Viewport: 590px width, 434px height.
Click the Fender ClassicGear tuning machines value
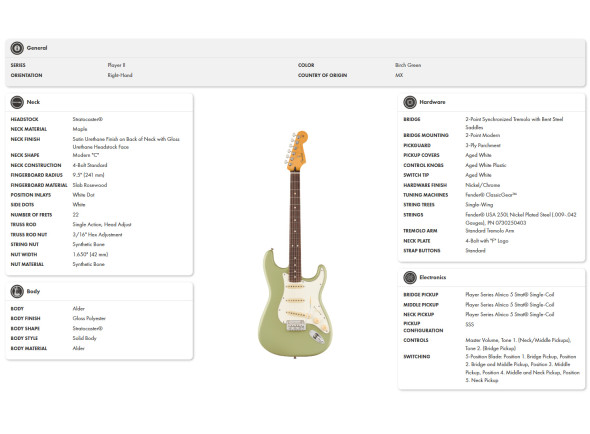click(491, 195)
